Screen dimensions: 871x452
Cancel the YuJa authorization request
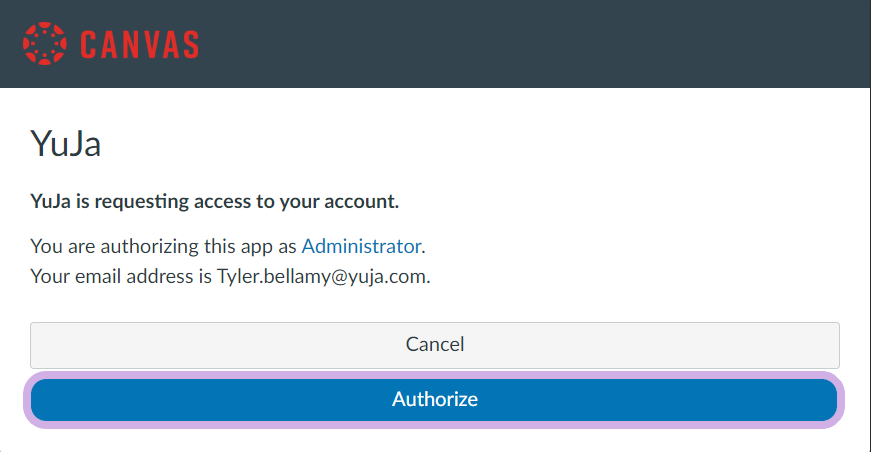(434, 345)
